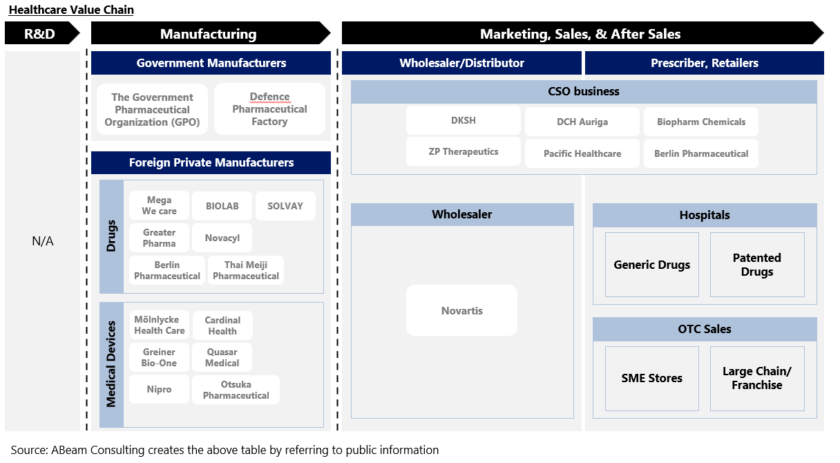Click the Large Chain/Franchise box
Screen dimensions: 840x463
point(756,378)
